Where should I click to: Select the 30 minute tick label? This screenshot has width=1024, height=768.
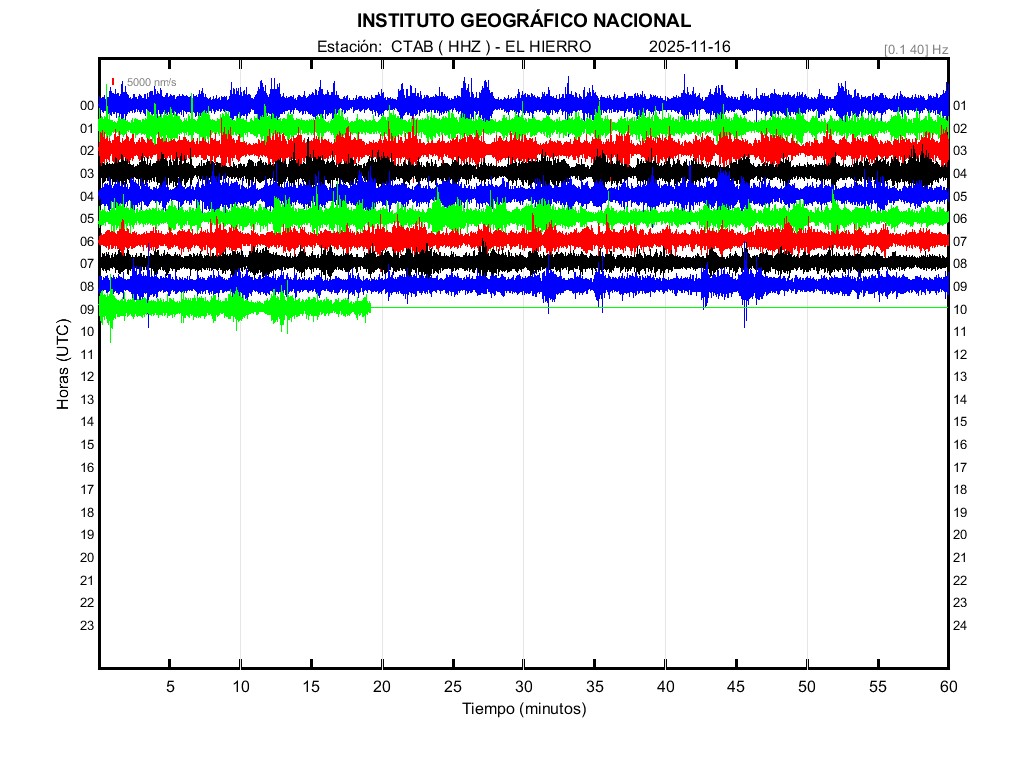pos(523,687)
